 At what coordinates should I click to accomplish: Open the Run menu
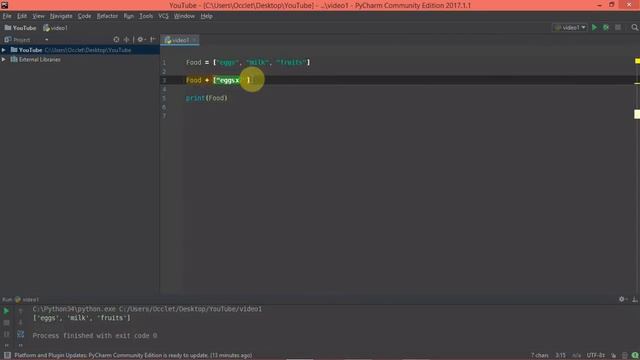[x=129, y=16]
